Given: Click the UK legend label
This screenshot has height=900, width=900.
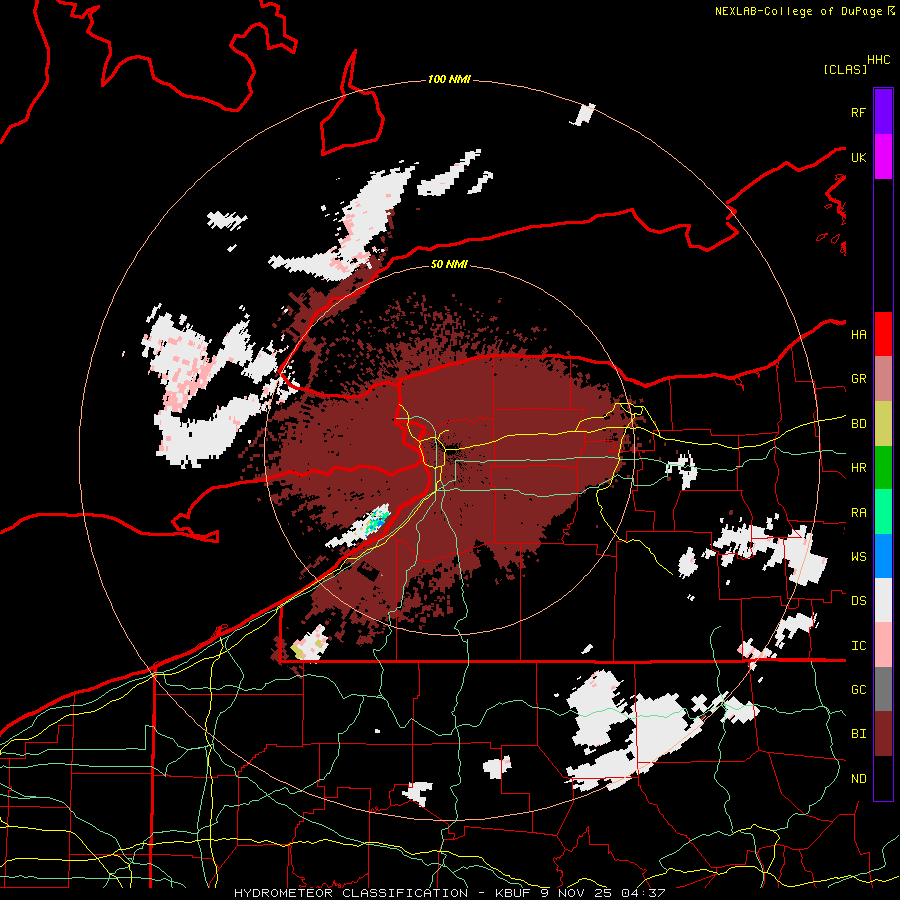Looking at the screenshot, I should tap(858, 157).
